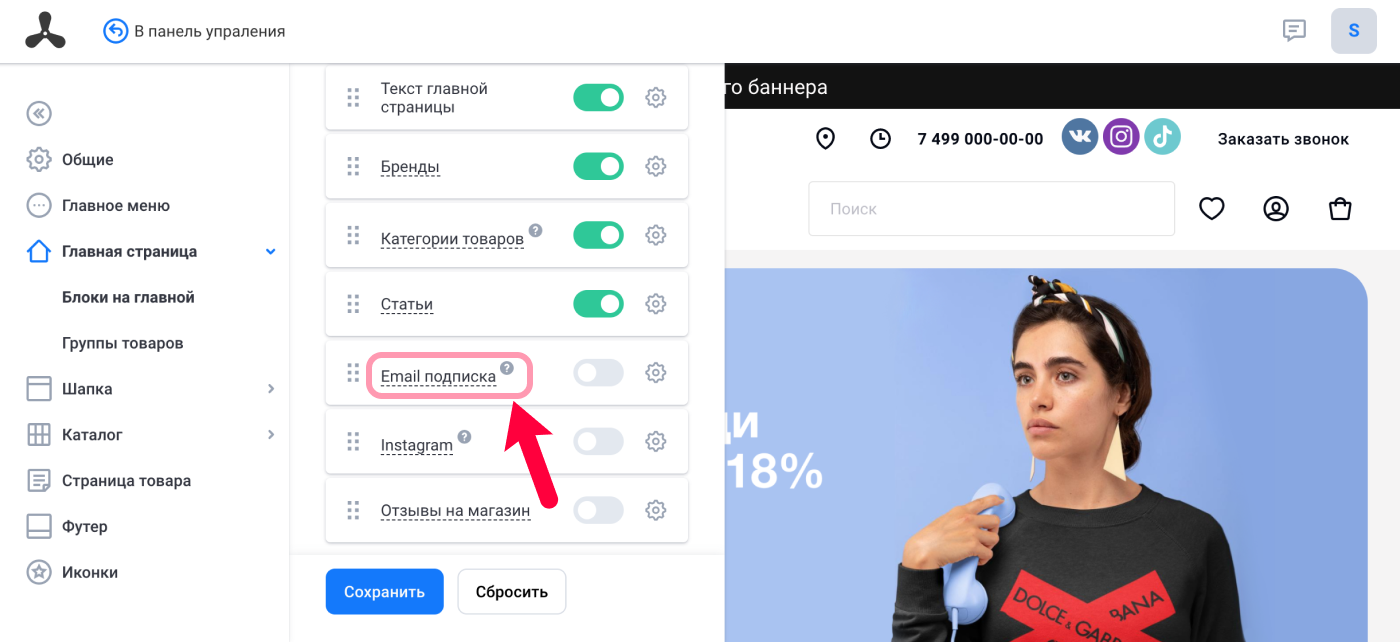Open settings gear for Бренды block

pyautogui.click(x=656, y=166)
